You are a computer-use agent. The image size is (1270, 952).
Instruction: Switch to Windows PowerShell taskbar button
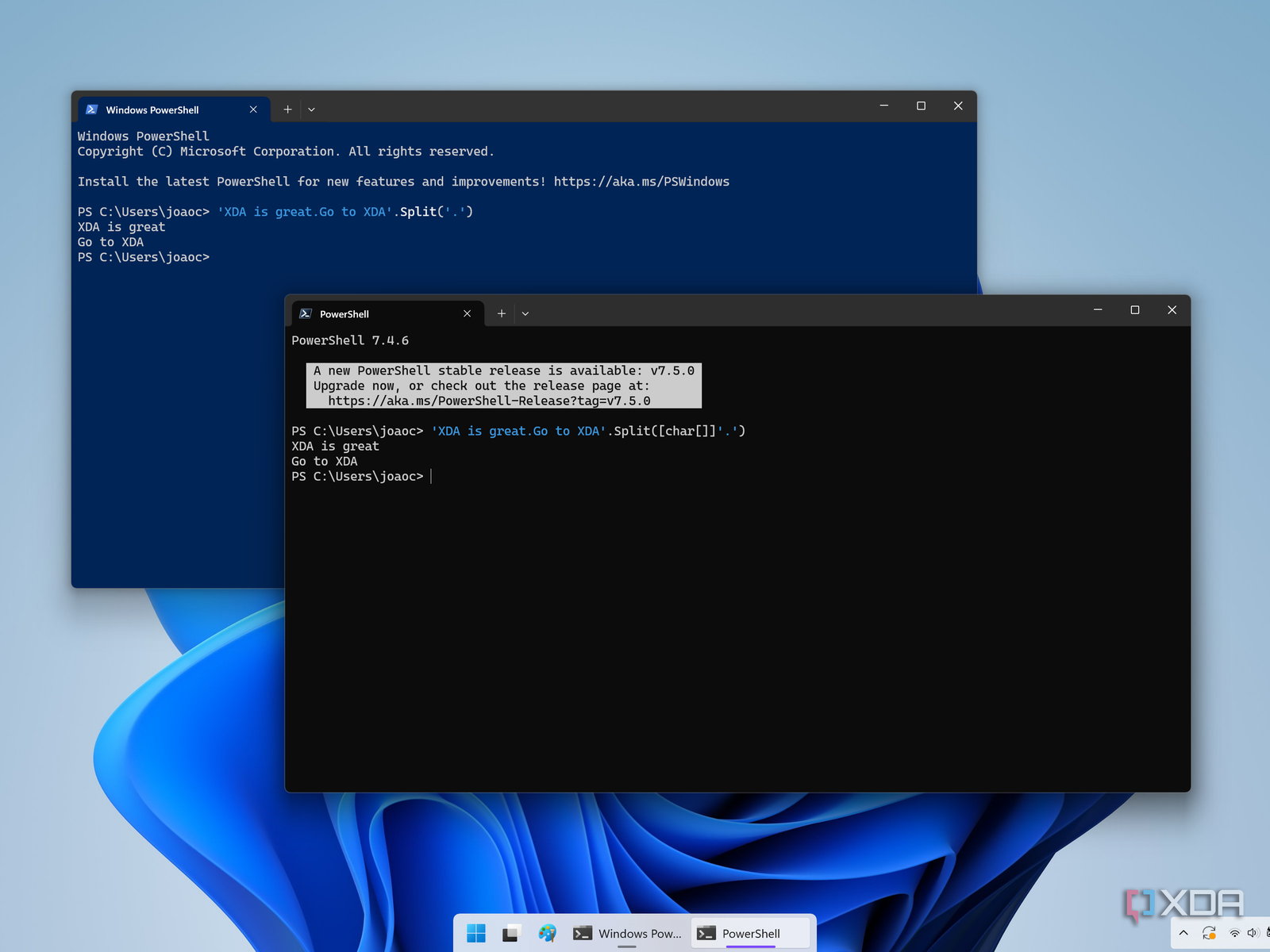pos(628,933)
